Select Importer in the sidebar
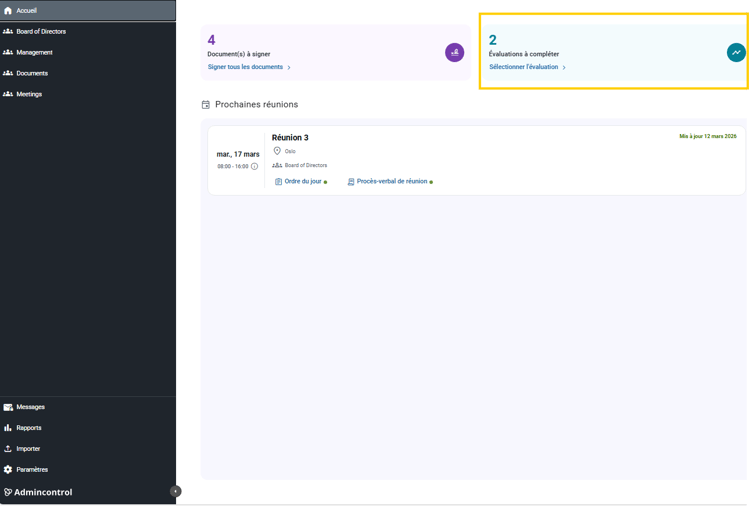 click(x=28, y=449)
